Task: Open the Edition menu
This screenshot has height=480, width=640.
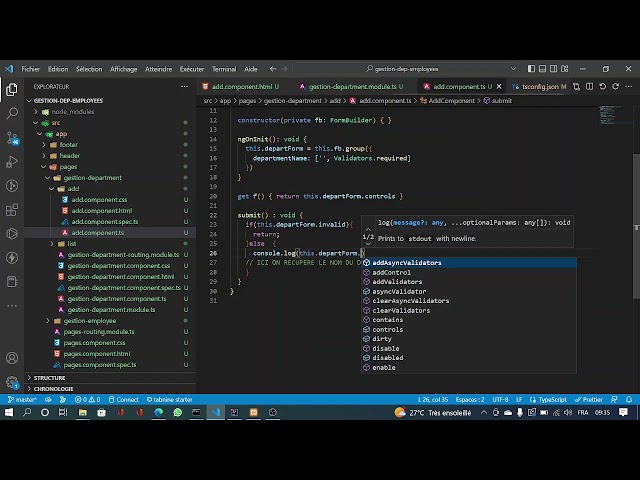Action: pyautogui.click(x=58, y=69)
